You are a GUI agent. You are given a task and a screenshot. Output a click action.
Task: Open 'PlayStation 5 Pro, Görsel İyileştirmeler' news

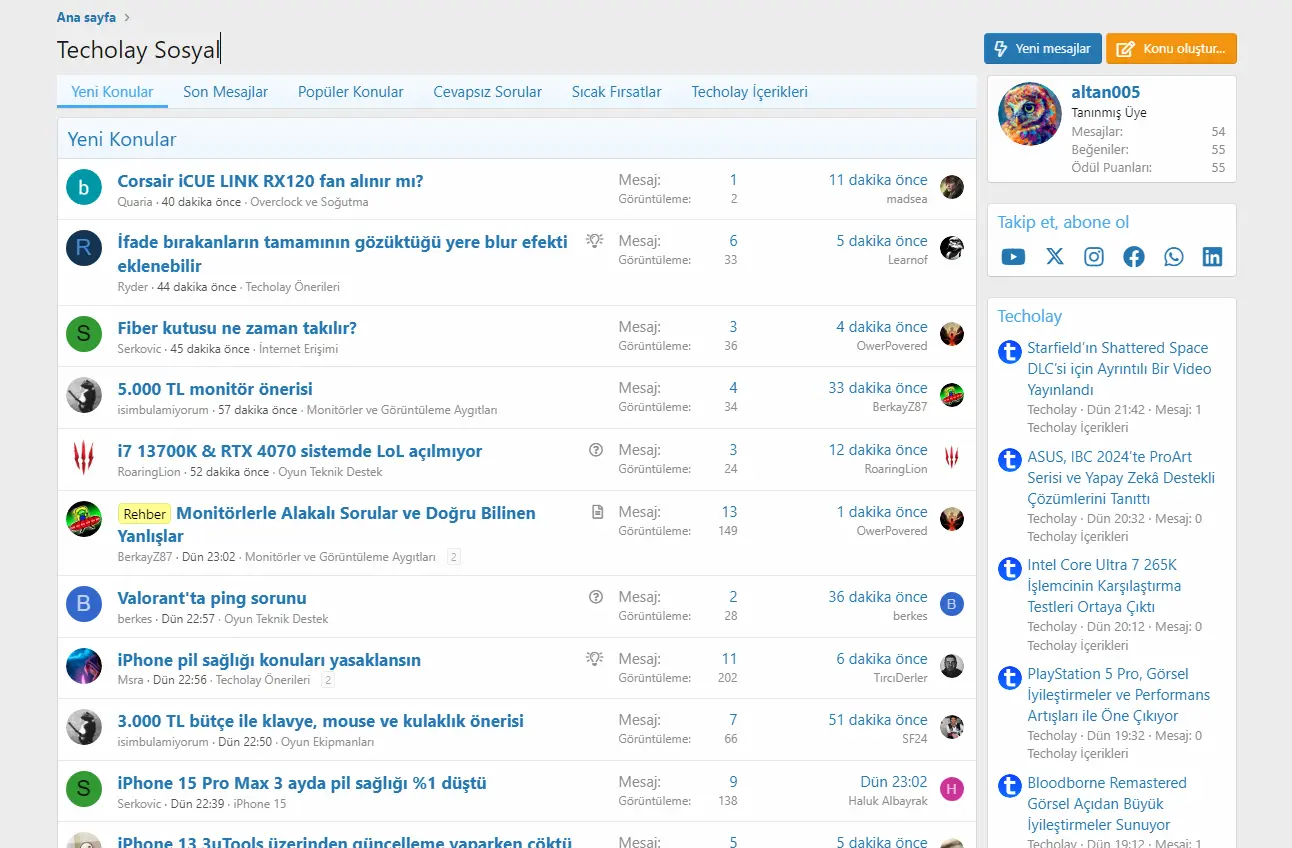pyautogui.click(x=1119, y=695)
